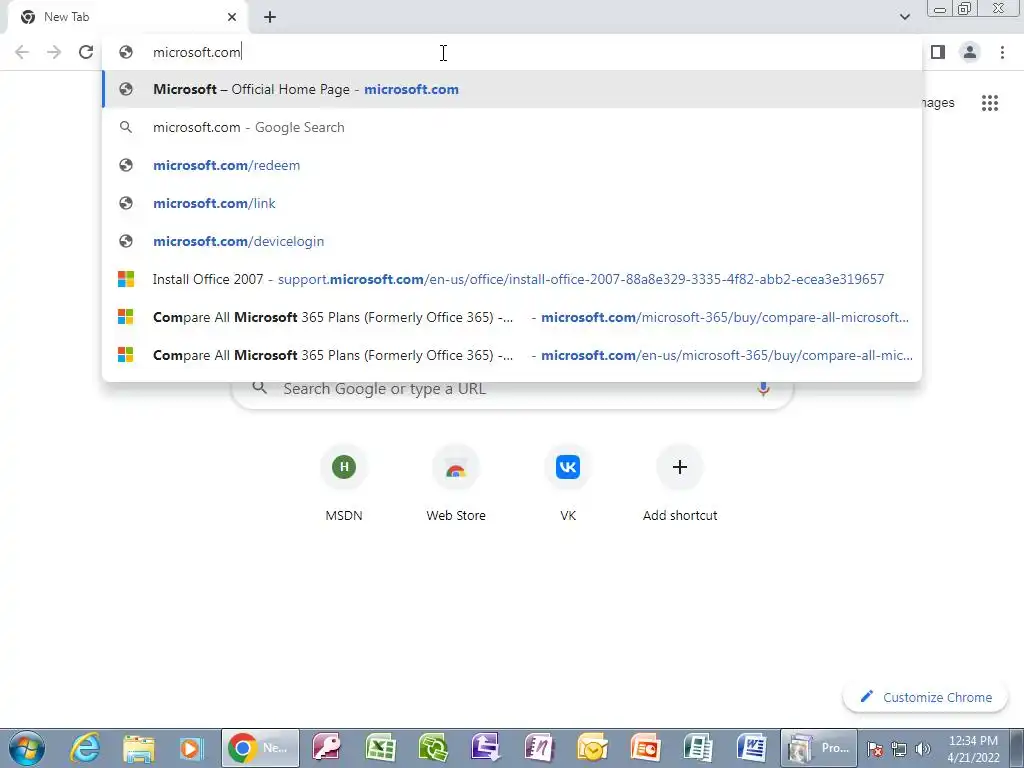
Task: Click the address bar containing microsoft.com
Action: pos(511,52)
